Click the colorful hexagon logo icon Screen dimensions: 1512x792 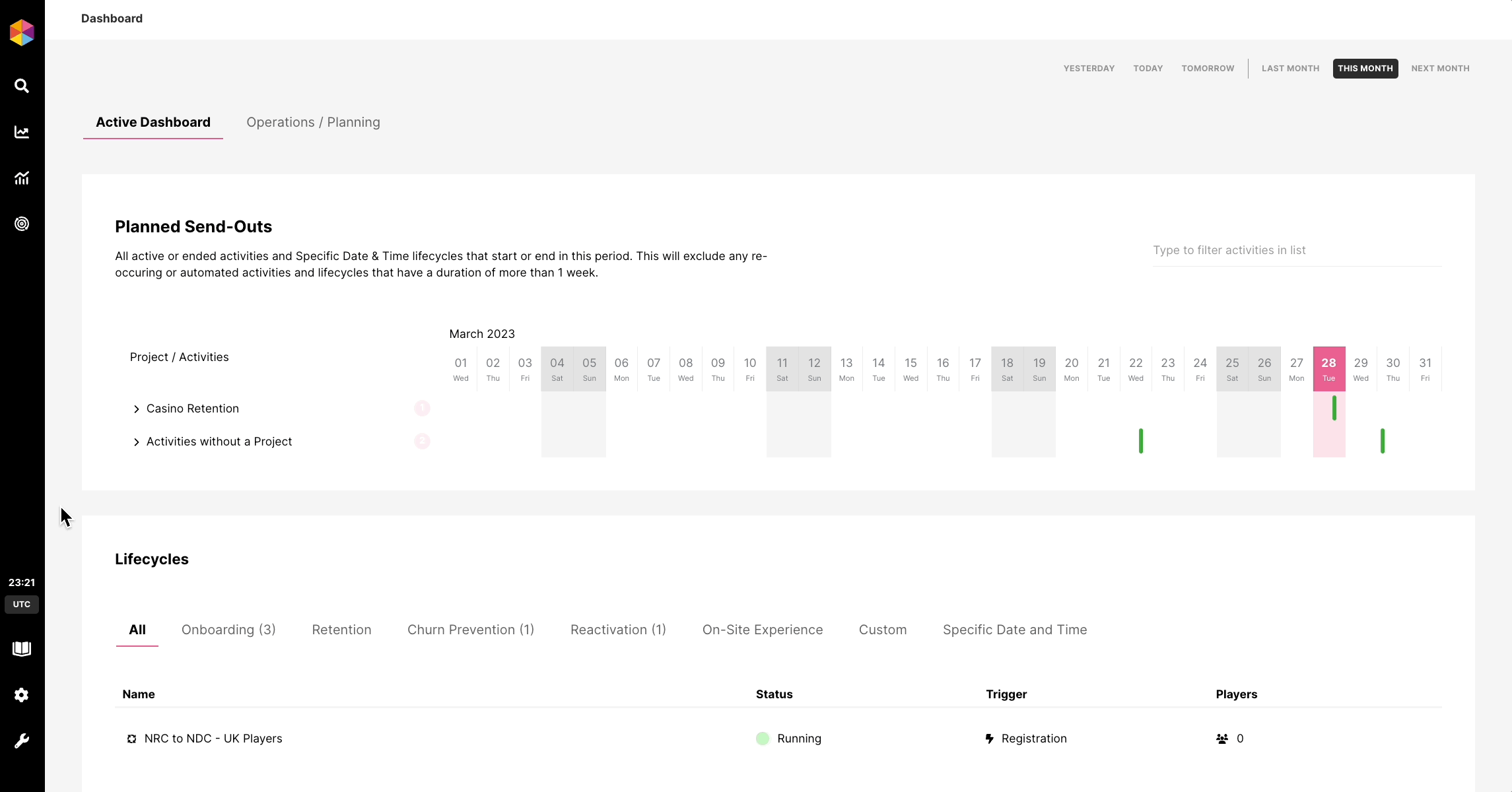(x=22, y=32)
